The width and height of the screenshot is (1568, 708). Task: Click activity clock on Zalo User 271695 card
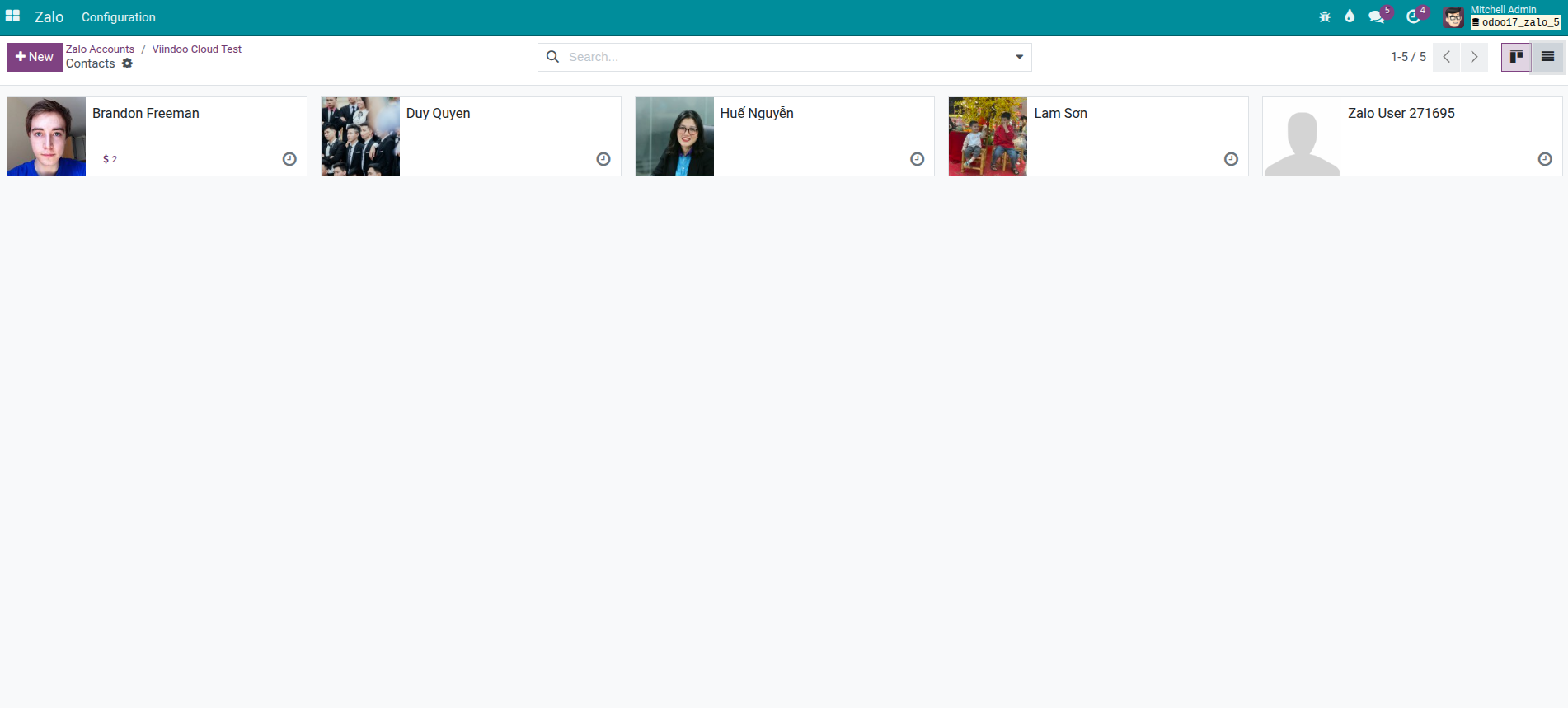pyautogui.click(x=1545, y=159)
